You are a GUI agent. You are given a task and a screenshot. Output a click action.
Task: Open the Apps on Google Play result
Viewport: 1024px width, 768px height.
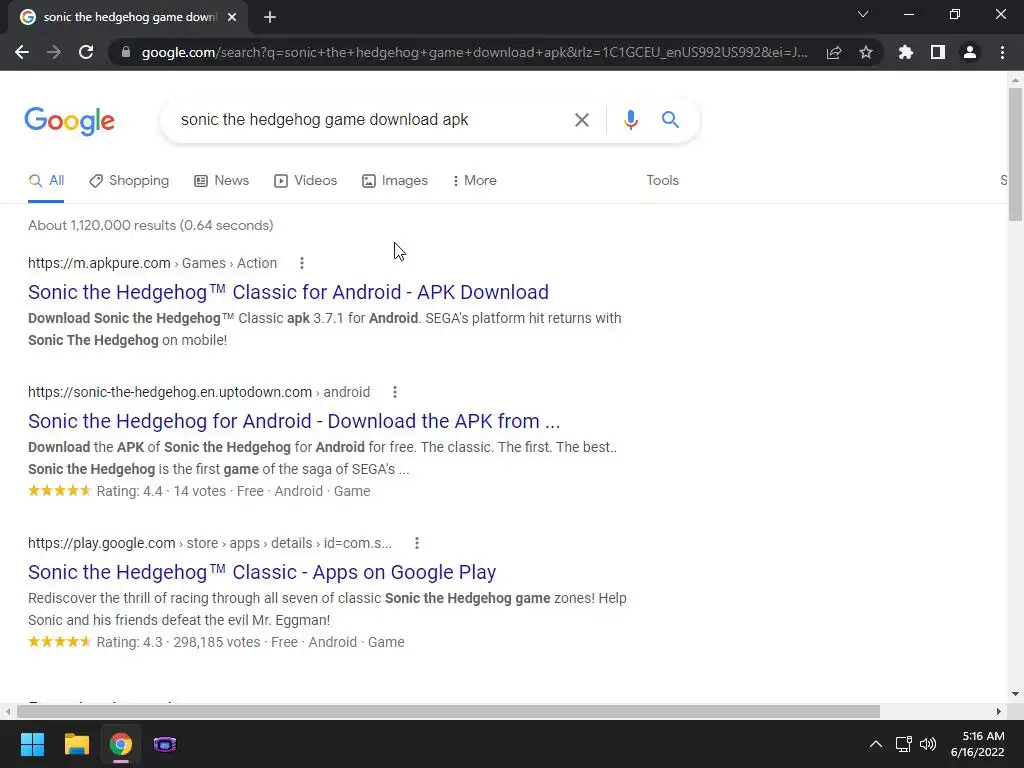[x=262, y=572]
